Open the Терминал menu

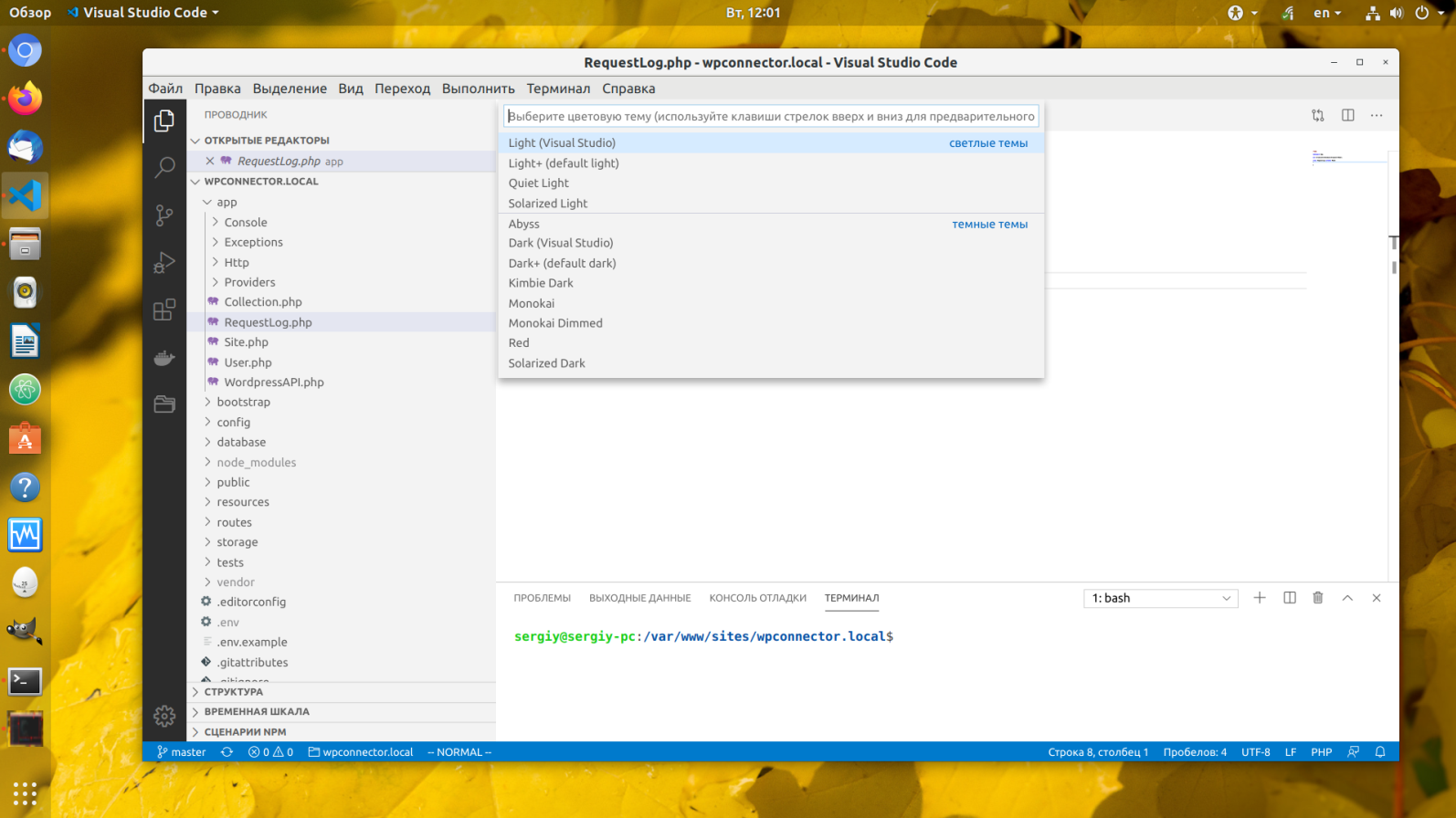(x=557, y=89)
